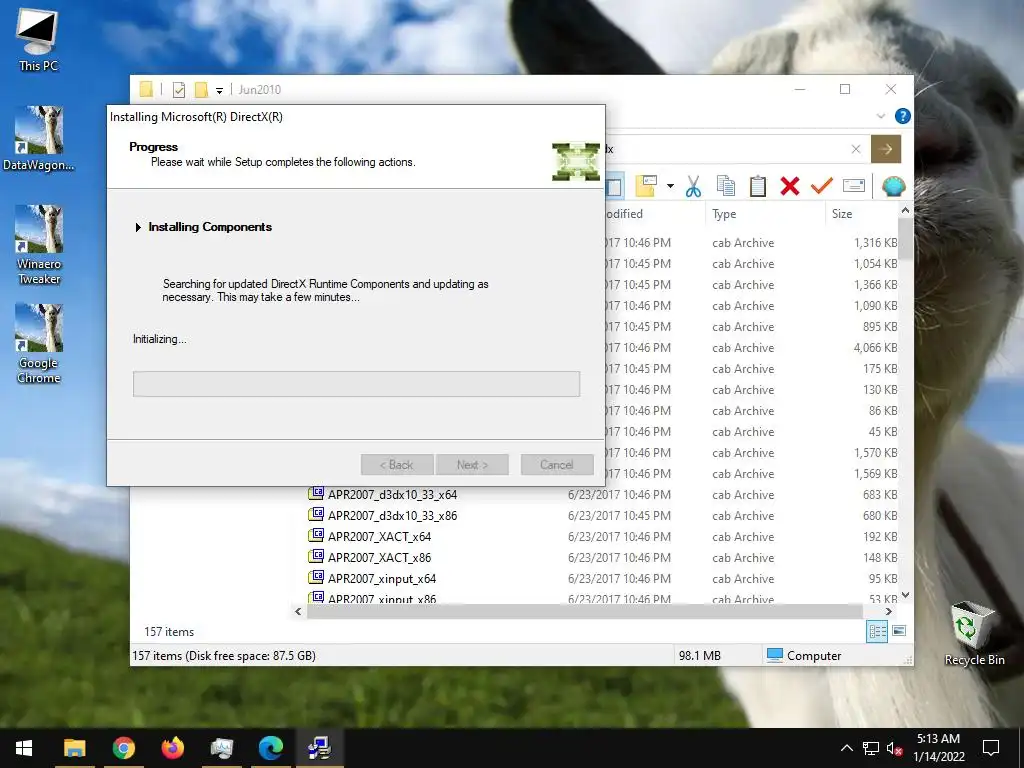Viewport: 1024px width, 768px height.
Task: Click the Rename icon in Explorer toolbar
Action: (x=854, y=186)
